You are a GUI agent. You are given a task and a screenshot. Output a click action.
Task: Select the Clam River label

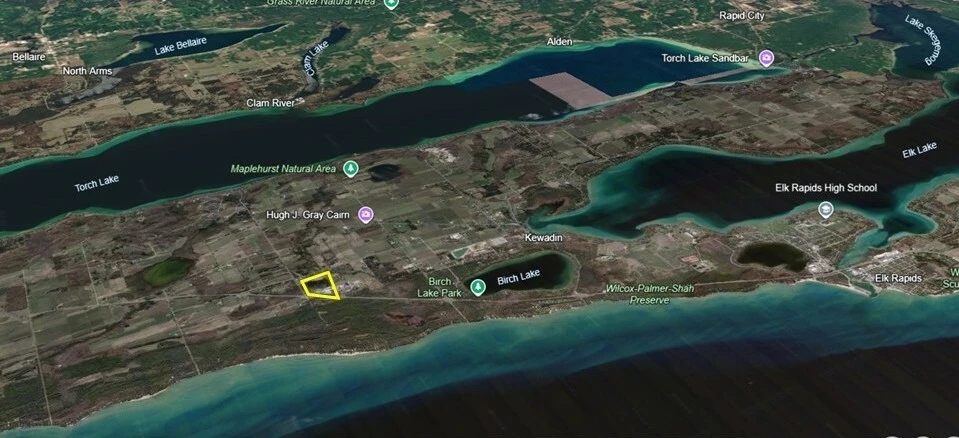point(270,103)
